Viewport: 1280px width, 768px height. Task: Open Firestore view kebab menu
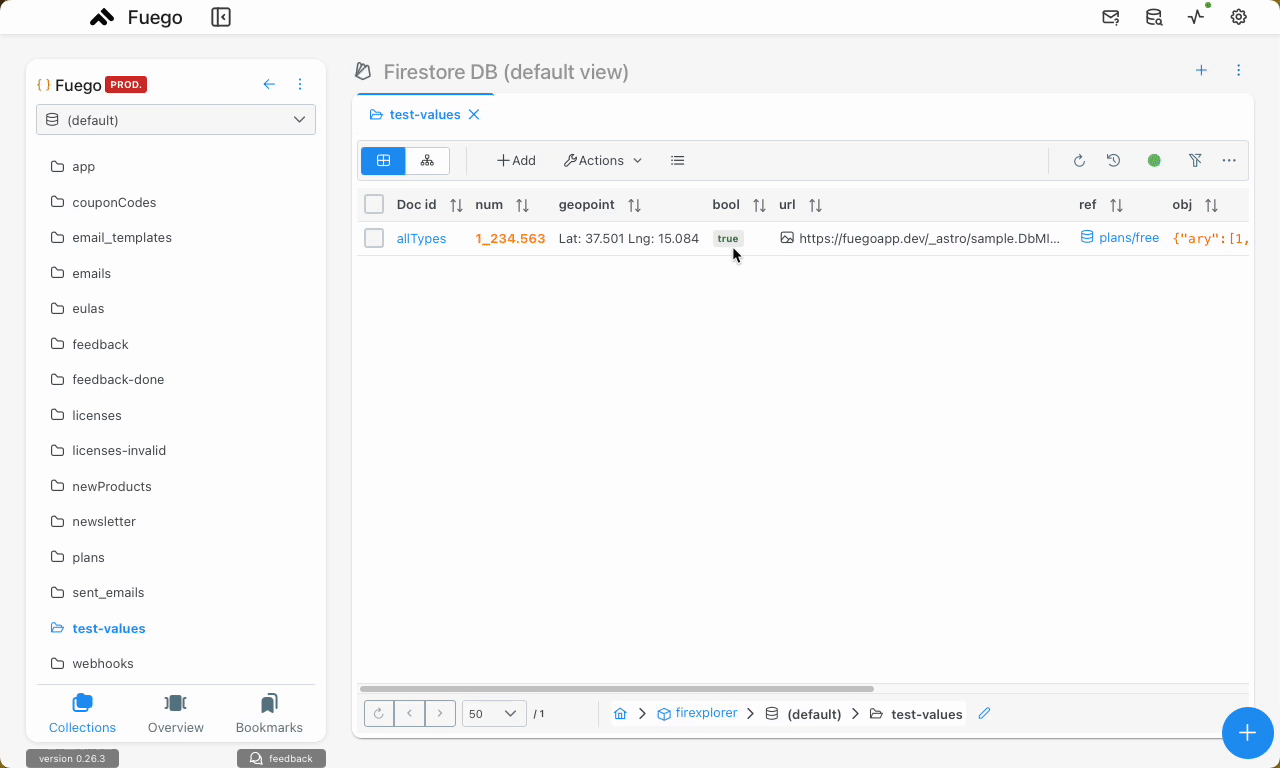pos(1239,70)
